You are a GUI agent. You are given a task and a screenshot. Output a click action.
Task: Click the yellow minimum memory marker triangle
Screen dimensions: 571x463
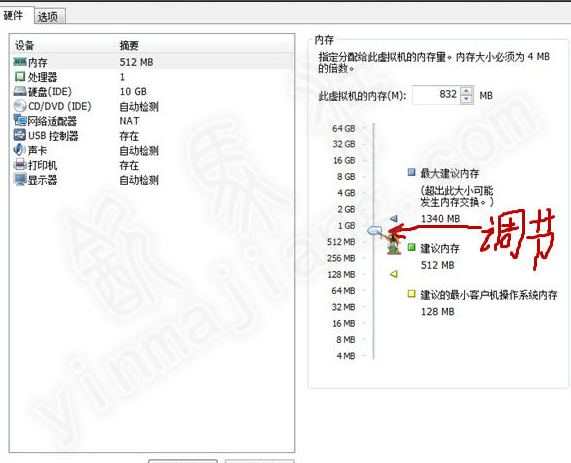pos(394,274)
